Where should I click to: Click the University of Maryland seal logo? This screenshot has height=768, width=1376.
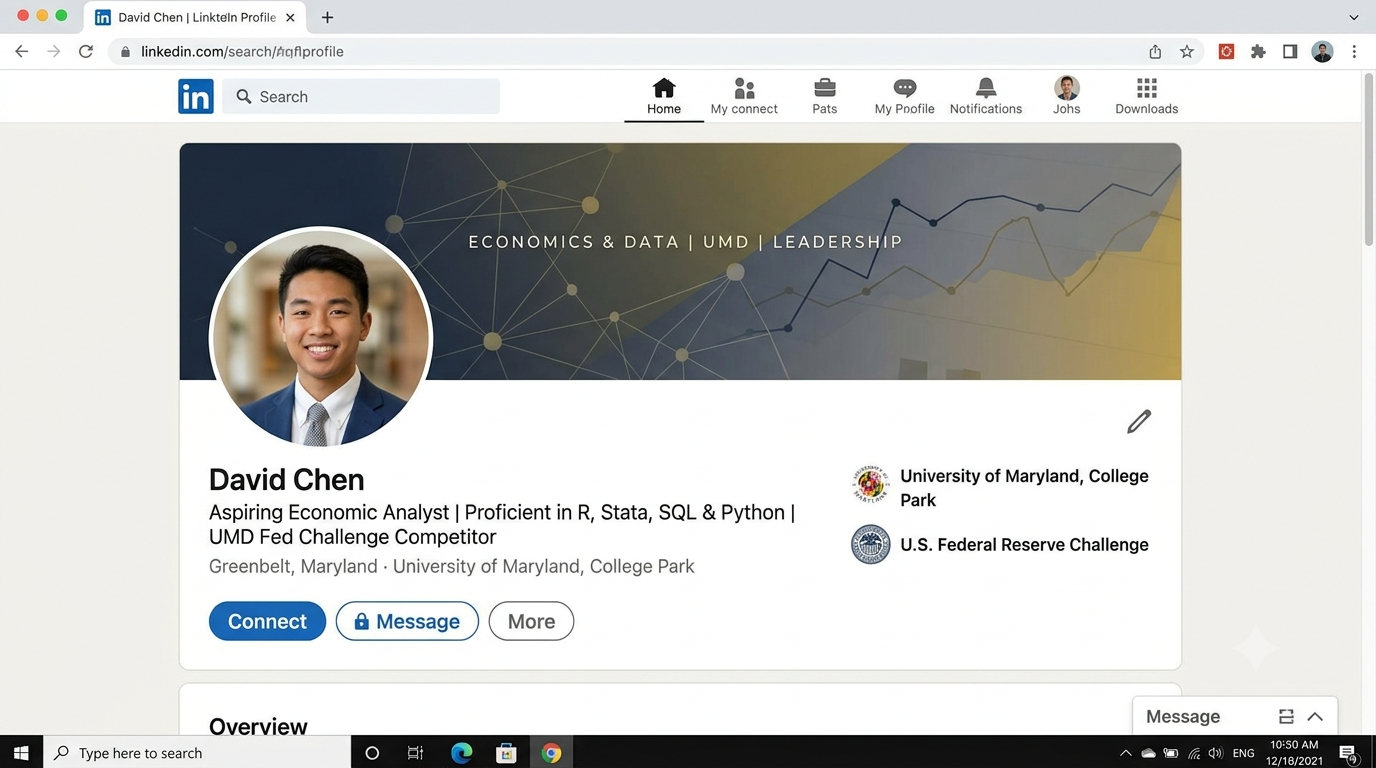[x=871, y=484]
